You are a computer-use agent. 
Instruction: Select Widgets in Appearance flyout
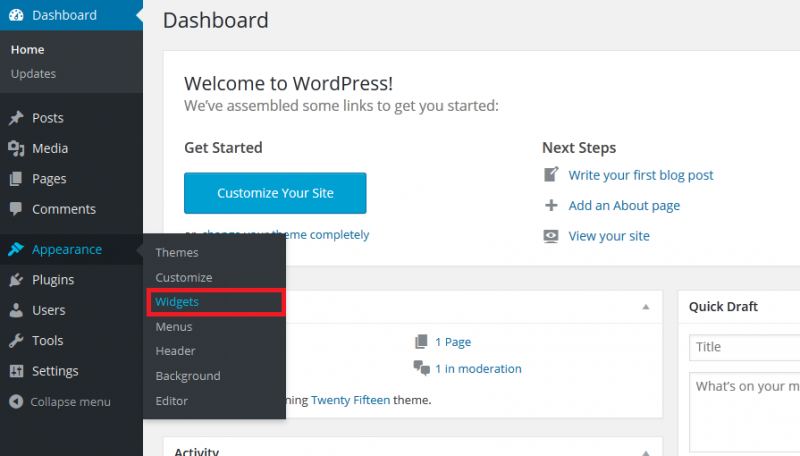(x=177, y=302)
